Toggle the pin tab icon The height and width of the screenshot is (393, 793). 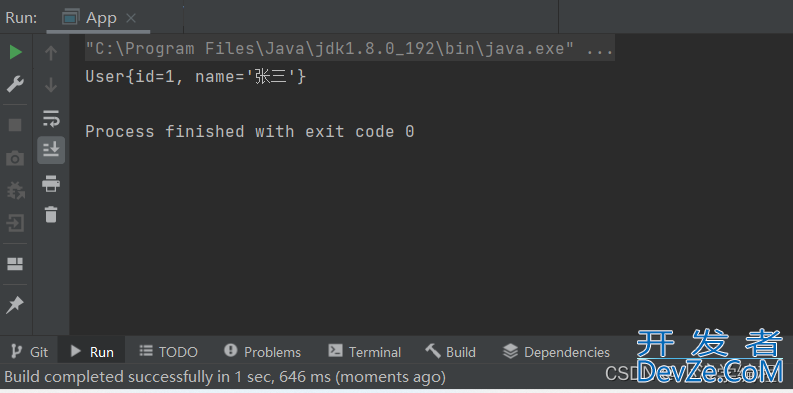coord(15,304)
